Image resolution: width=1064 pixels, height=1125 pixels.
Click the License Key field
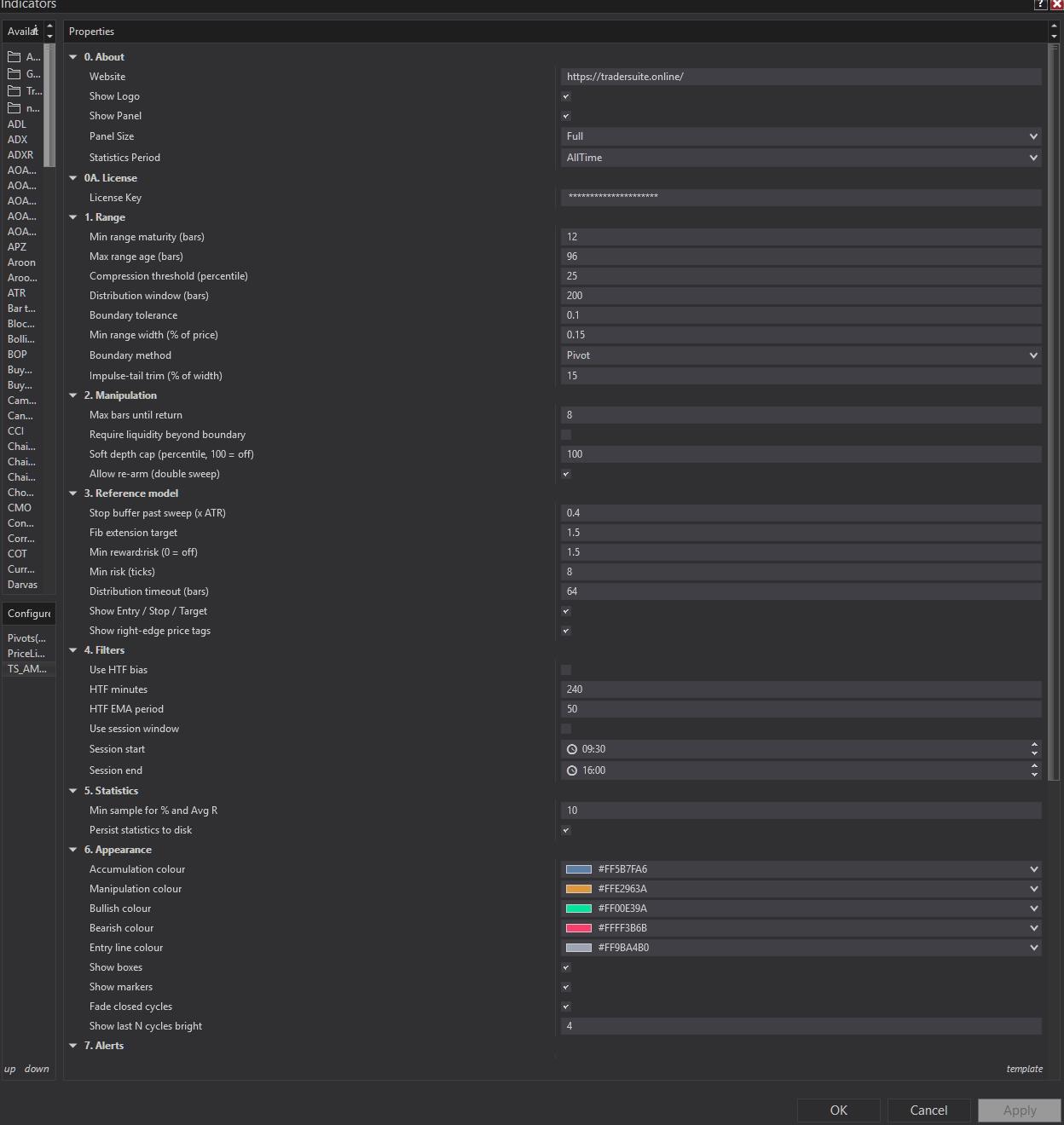[x=801, y=198]
